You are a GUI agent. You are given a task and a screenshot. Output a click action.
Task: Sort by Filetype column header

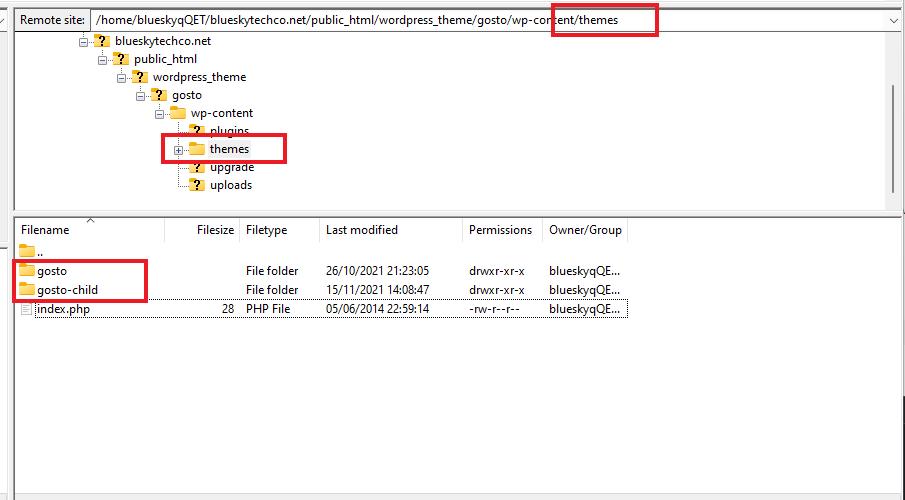pos(280,230)
